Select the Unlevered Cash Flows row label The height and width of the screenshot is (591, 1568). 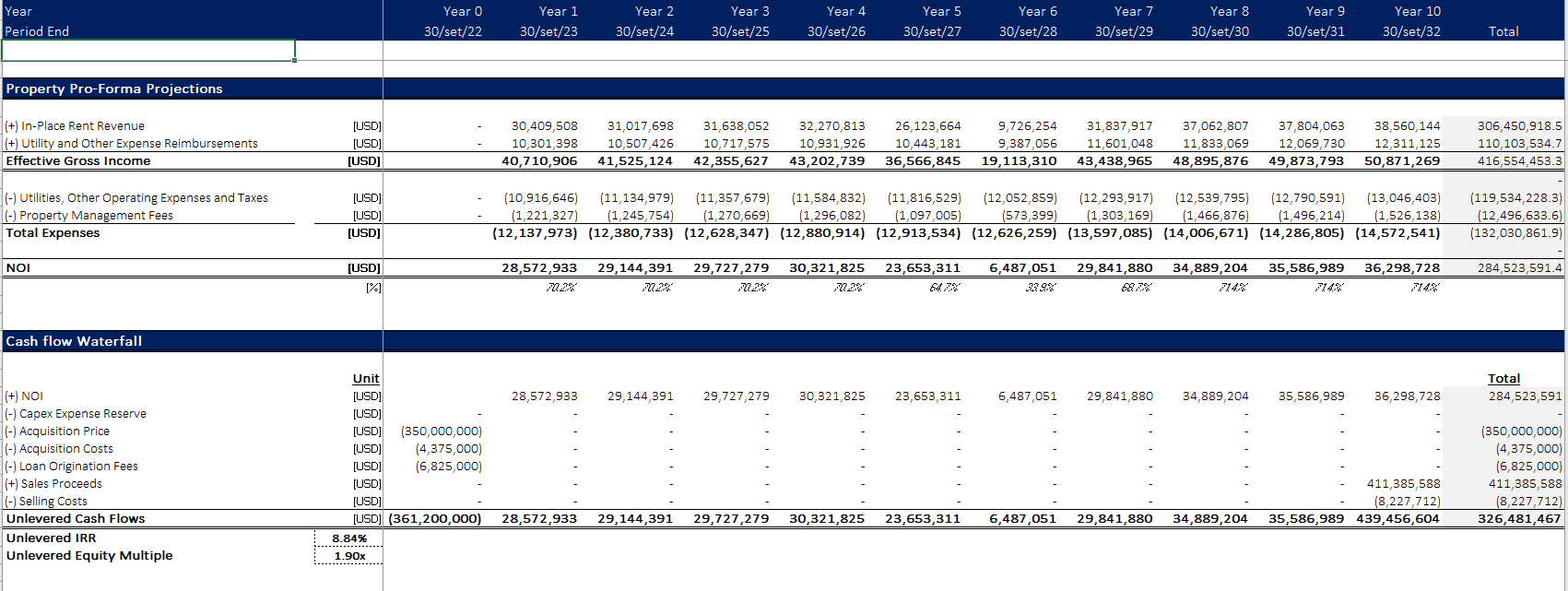click(76, 519)
